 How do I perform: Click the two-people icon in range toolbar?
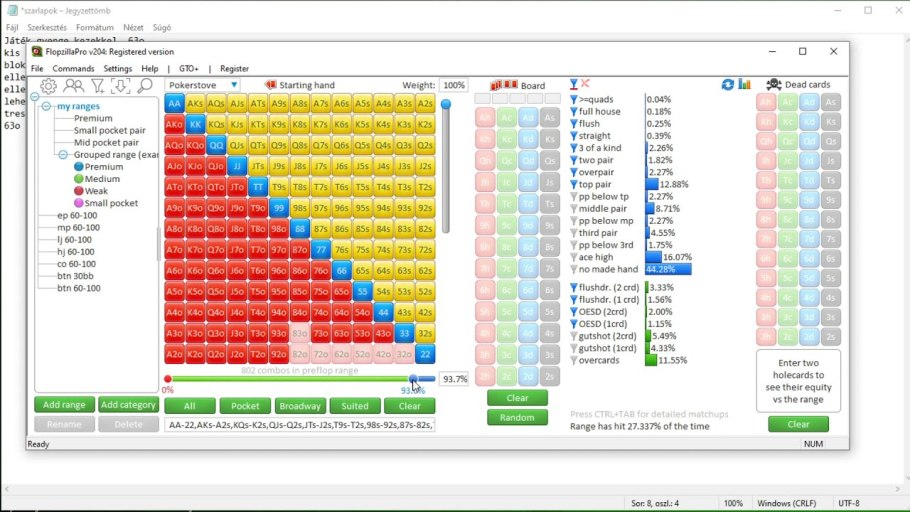[x=73, y=86]
